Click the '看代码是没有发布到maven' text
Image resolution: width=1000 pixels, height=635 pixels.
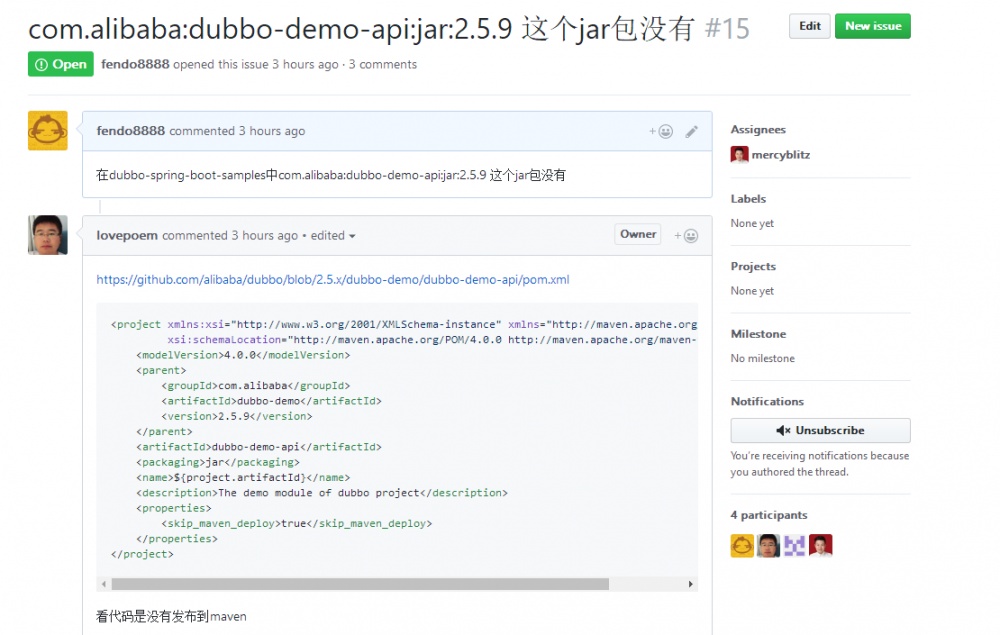pyautogui.click(x=171, y=617)
